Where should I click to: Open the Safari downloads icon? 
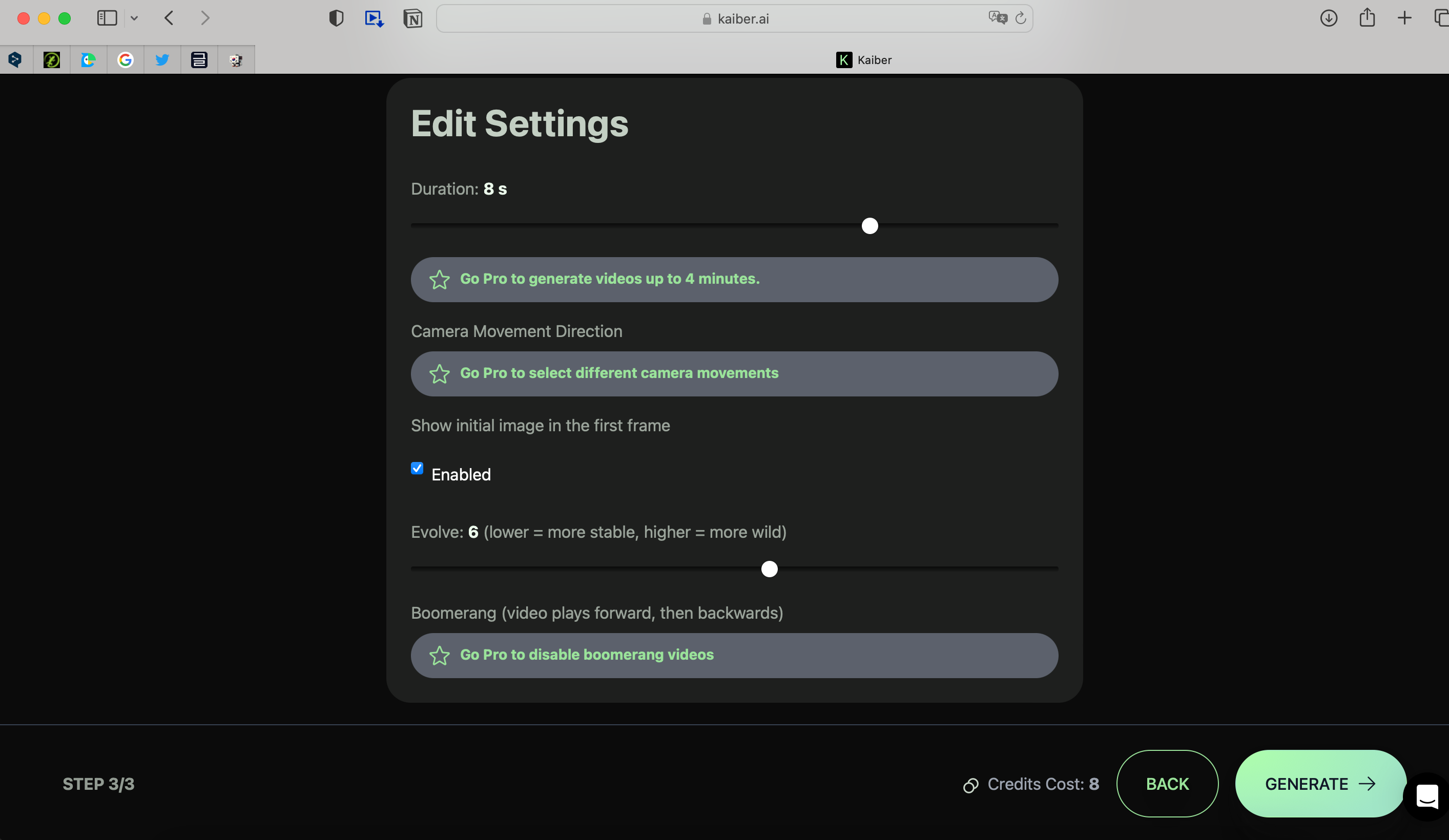click(x=1328, y=18)
